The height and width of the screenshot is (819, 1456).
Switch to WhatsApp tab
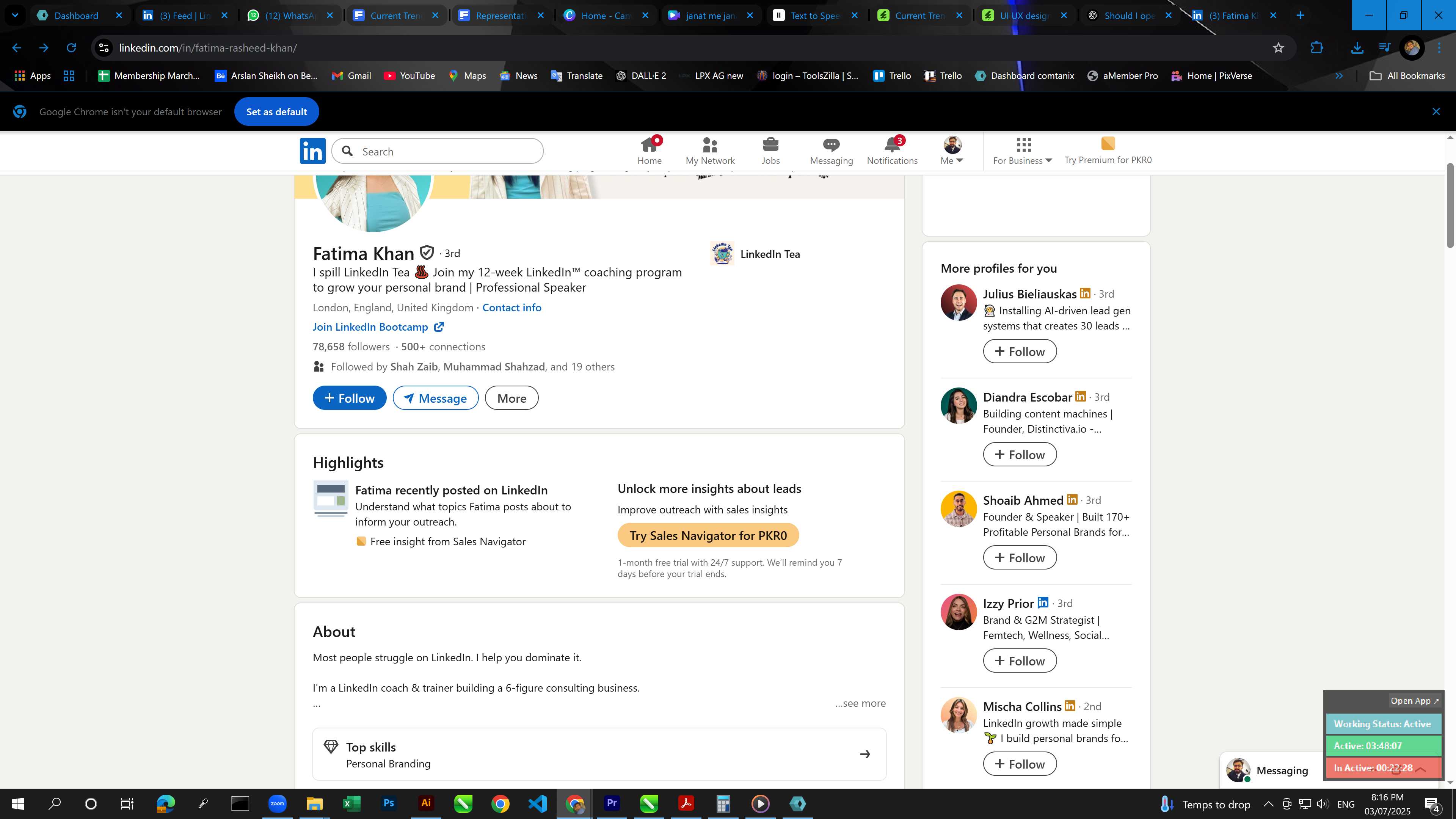click(290, 15)
